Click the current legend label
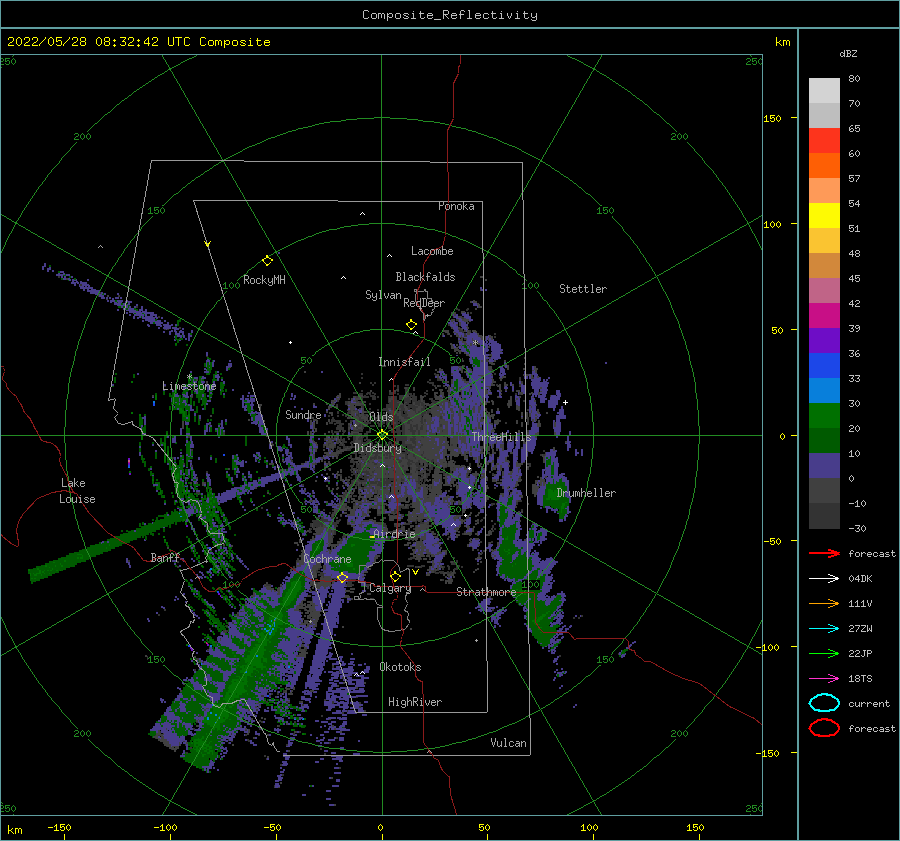900x841 pixels. [869, 704]
